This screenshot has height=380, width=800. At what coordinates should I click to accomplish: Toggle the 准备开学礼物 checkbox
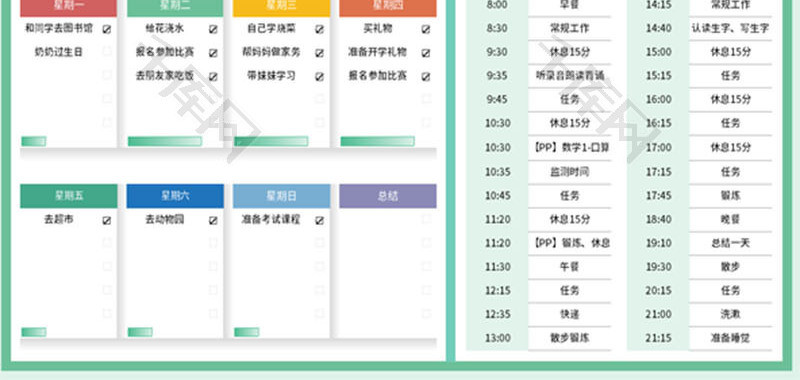point(426,53)
